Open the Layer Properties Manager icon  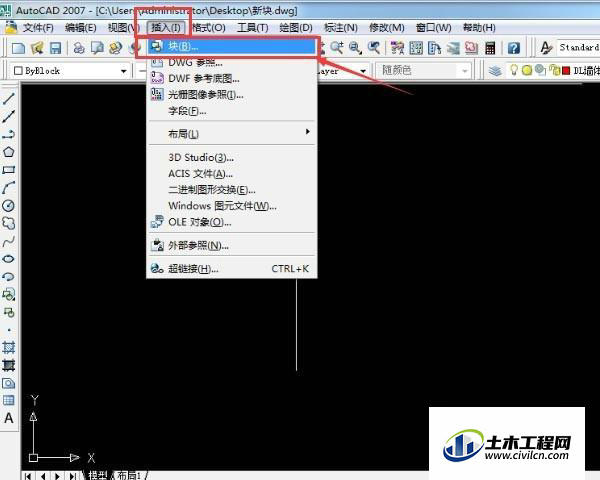pos(496,70)
